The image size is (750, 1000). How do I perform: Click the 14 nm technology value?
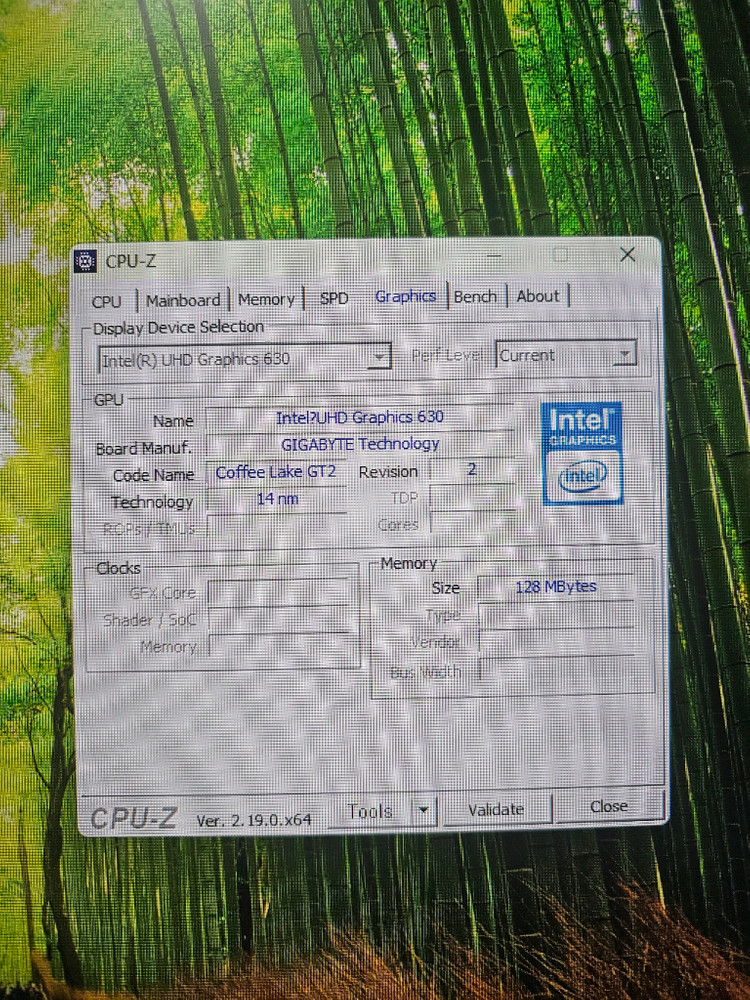(x=277, y=499)
